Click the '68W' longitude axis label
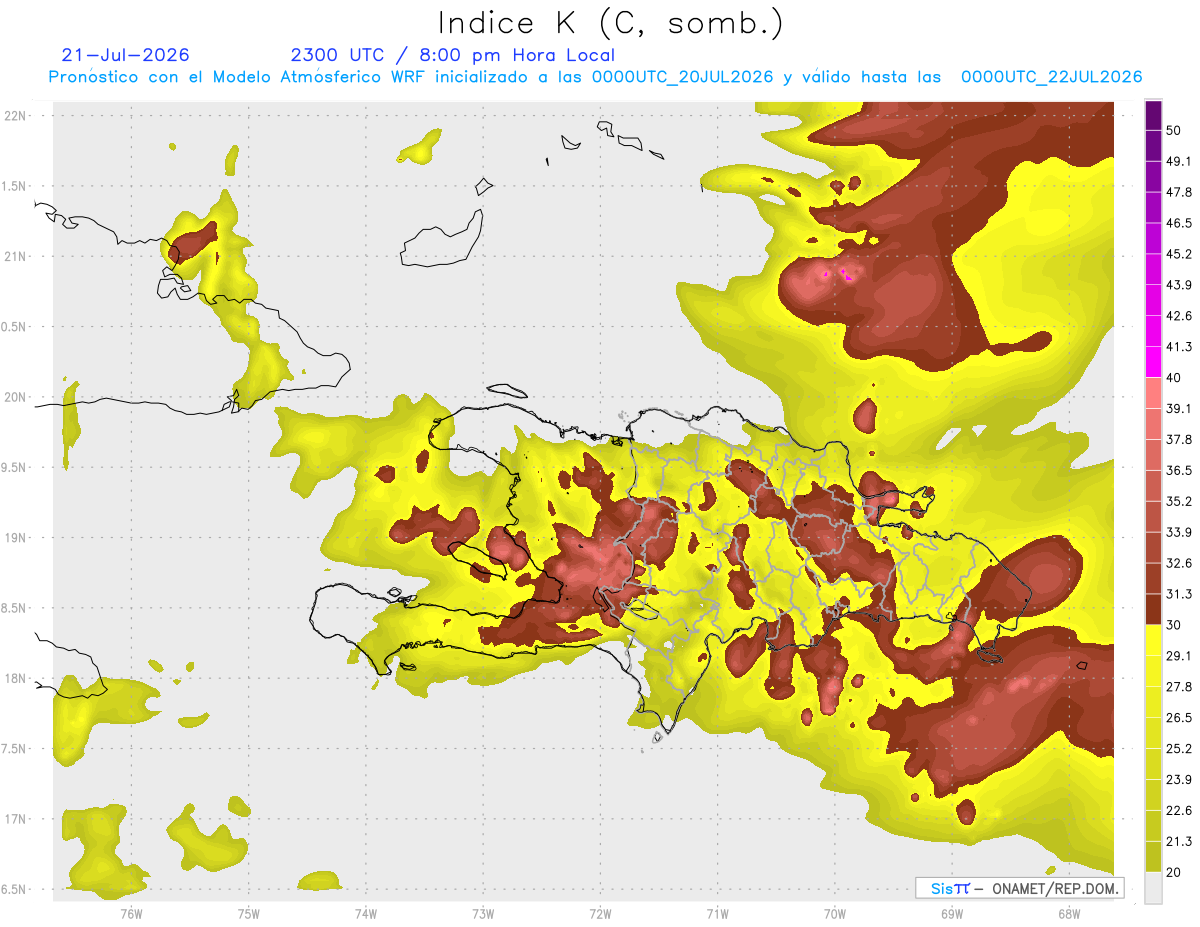 point(1068,914)
